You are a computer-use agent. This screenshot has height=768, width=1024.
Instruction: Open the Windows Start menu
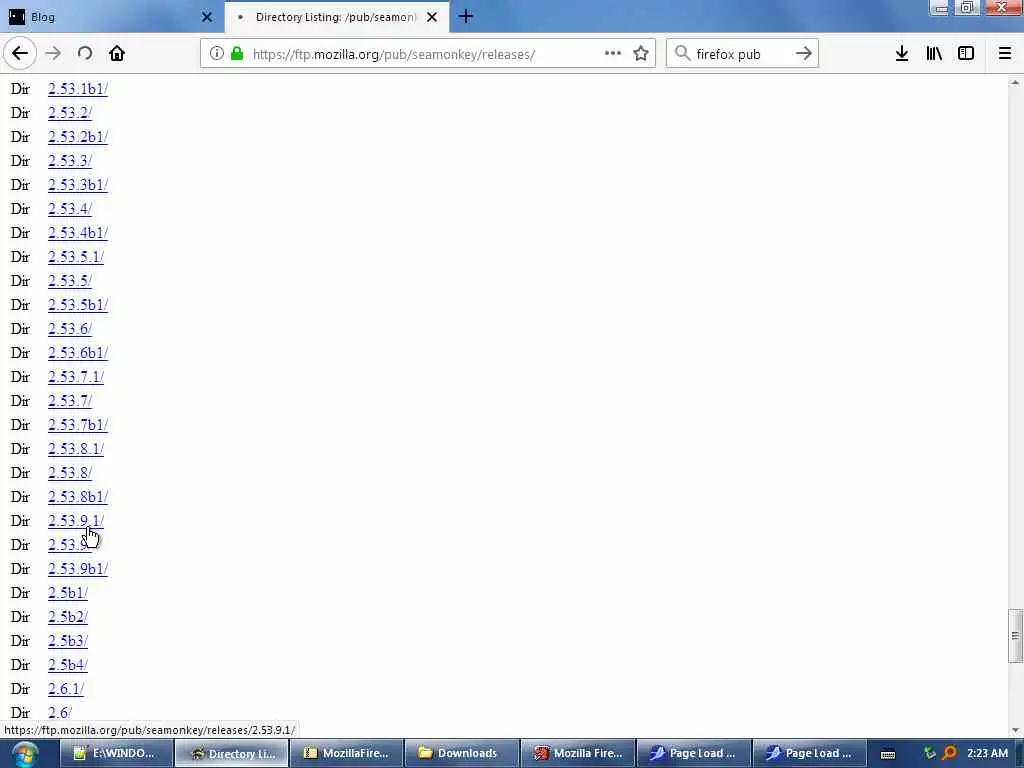point(24,754)
